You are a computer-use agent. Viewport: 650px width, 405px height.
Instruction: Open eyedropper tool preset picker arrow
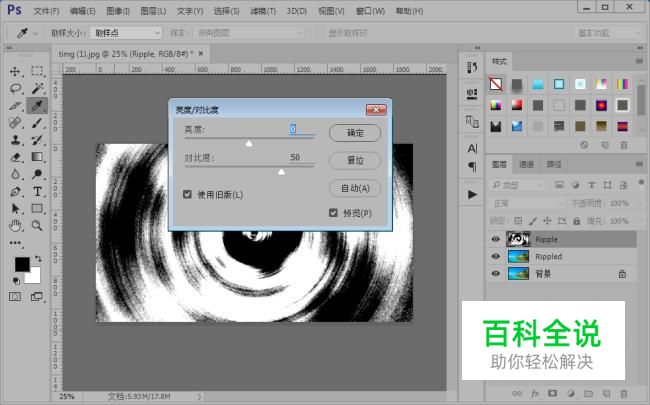point(36,33)
